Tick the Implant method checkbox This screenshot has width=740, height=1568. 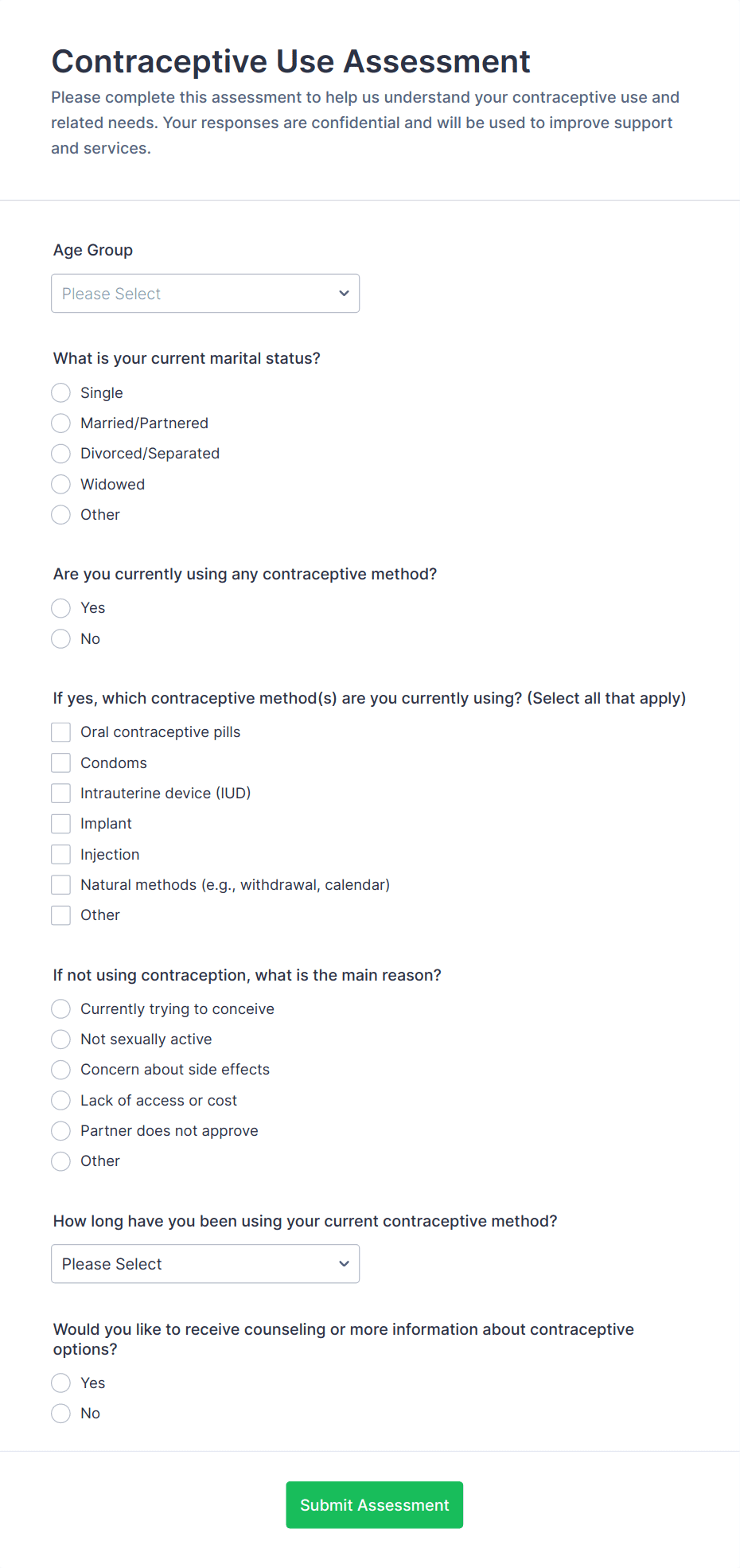[x=60, y=823]
